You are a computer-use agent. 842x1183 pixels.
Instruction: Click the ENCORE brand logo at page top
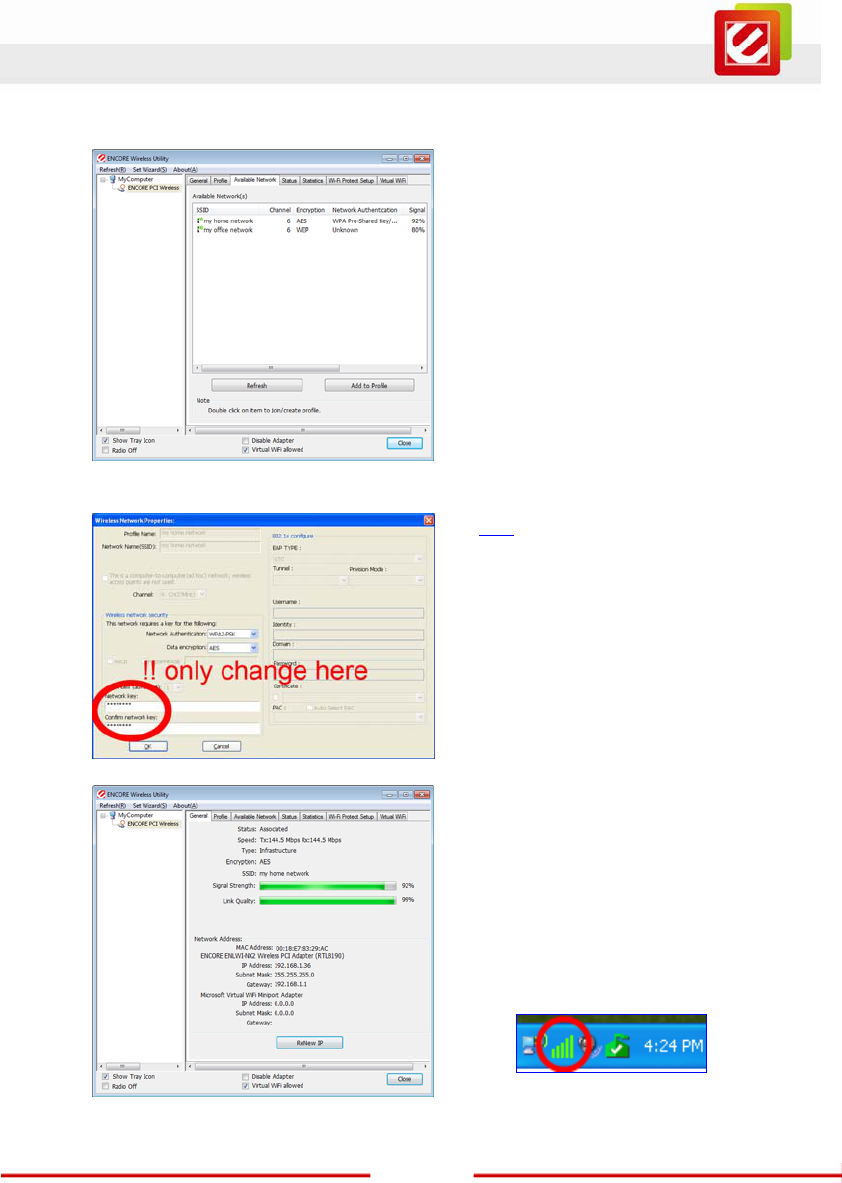tap(752, 39)
